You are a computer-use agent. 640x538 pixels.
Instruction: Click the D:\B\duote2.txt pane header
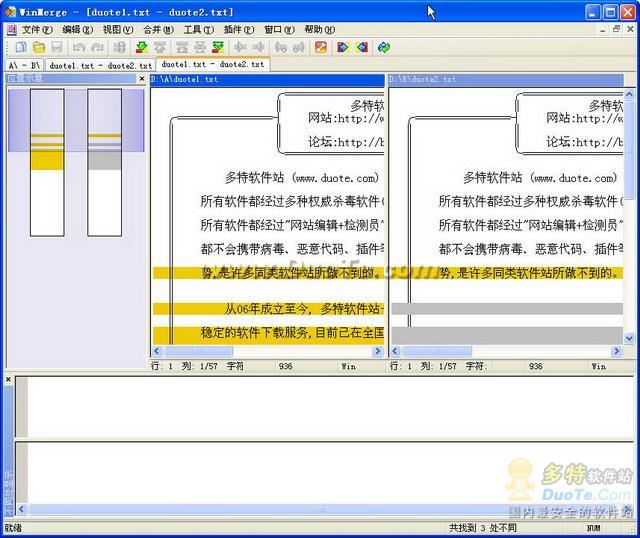(506, 79)
